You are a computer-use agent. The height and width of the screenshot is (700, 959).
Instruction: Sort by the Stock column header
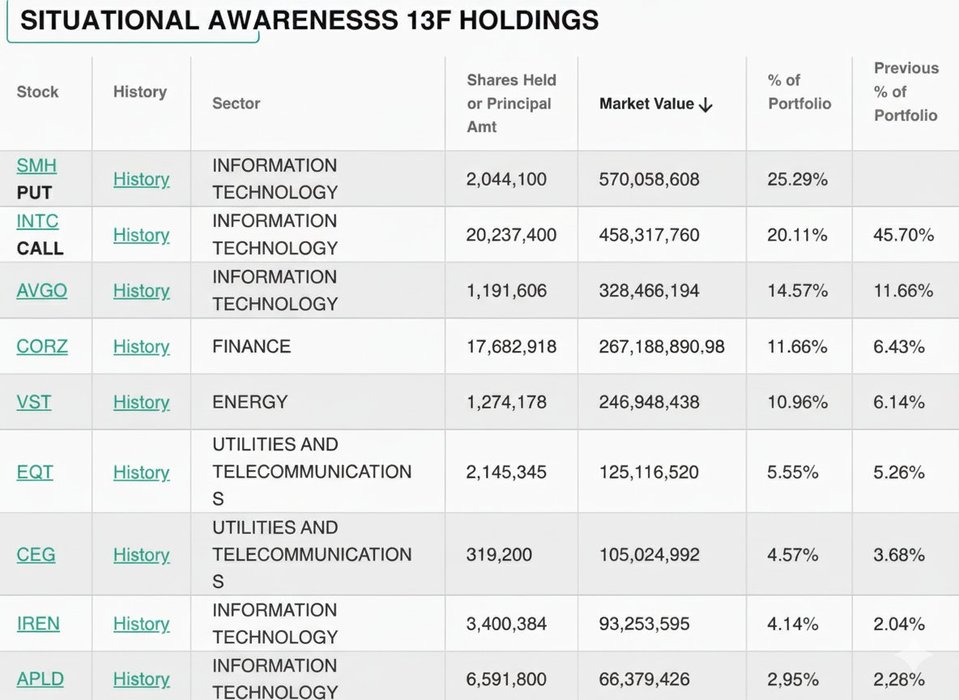click(x=38, y=92)
